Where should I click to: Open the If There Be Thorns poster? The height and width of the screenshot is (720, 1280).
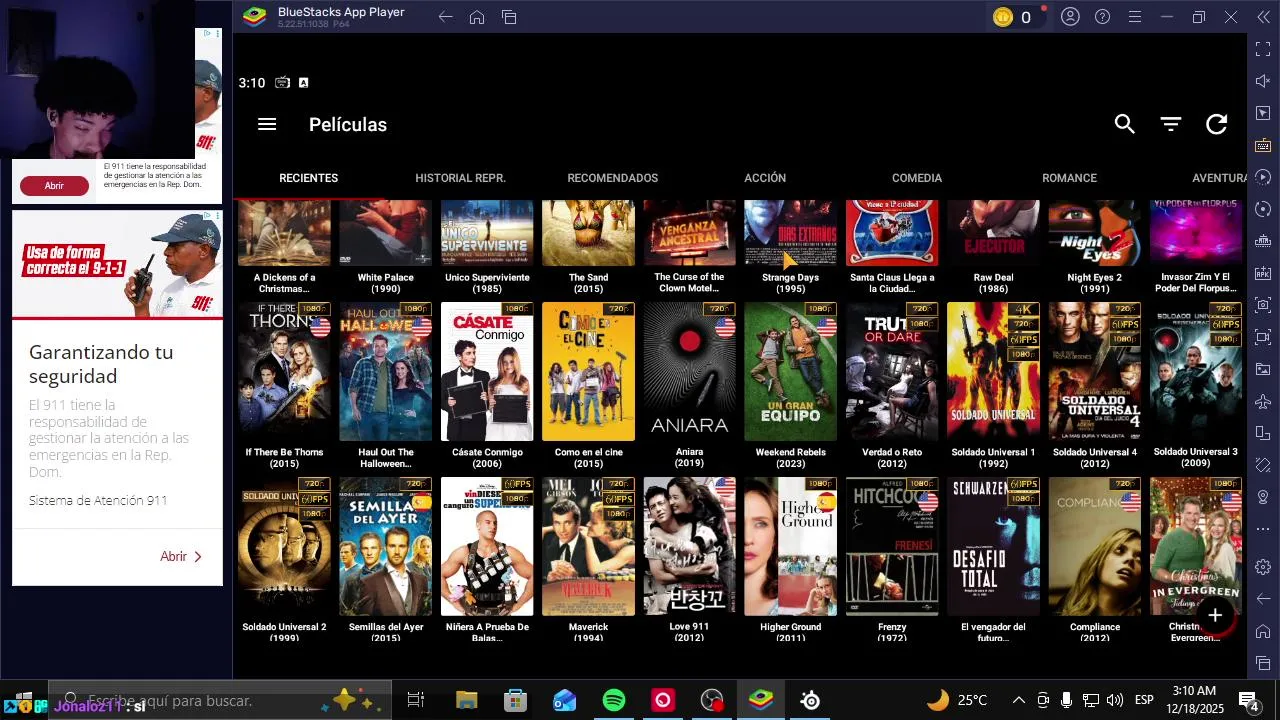[x=284, y=372]
